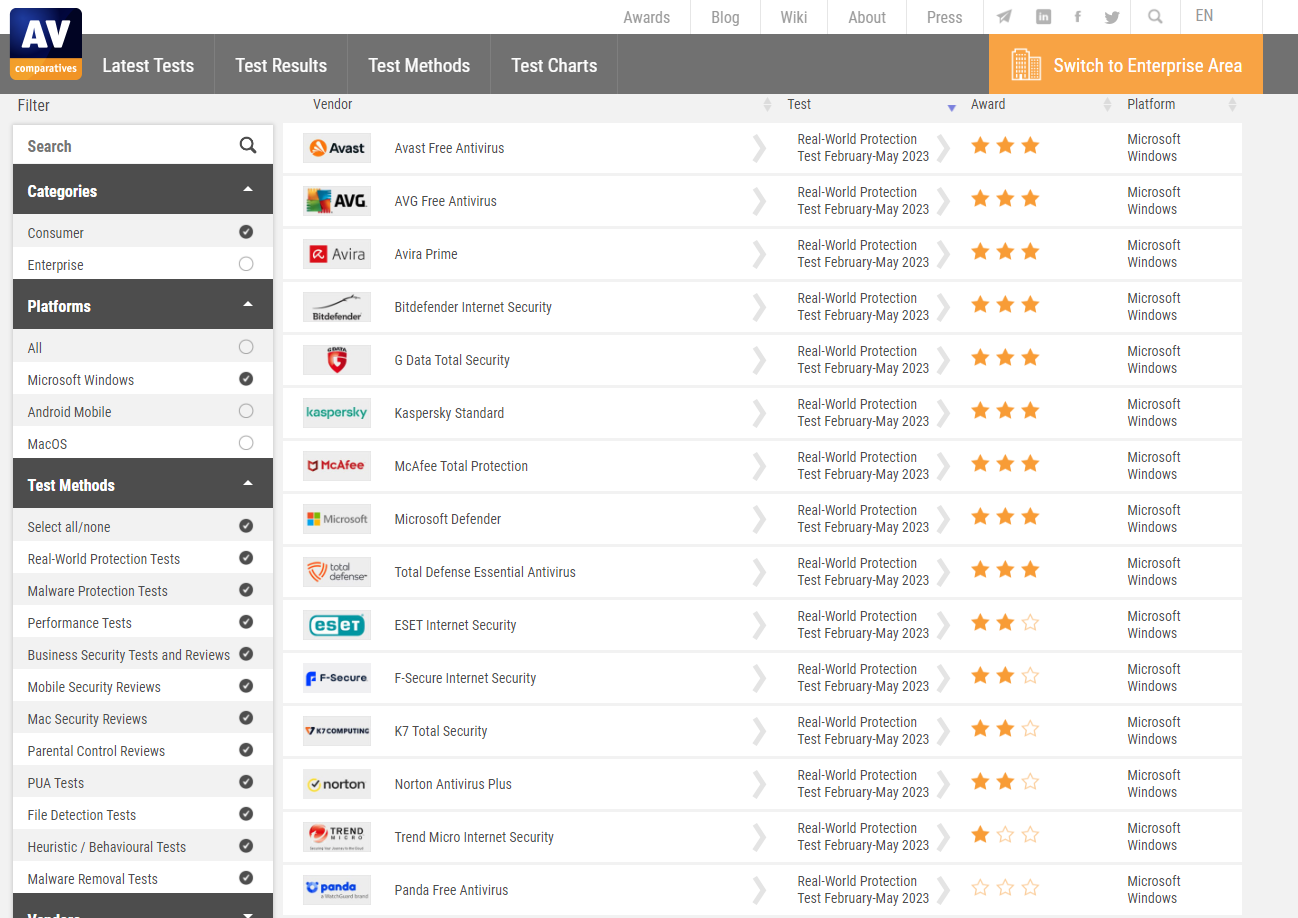1298x918 pixels.
Task: Visit the LinkedIn page icon
Action: 1043,17
